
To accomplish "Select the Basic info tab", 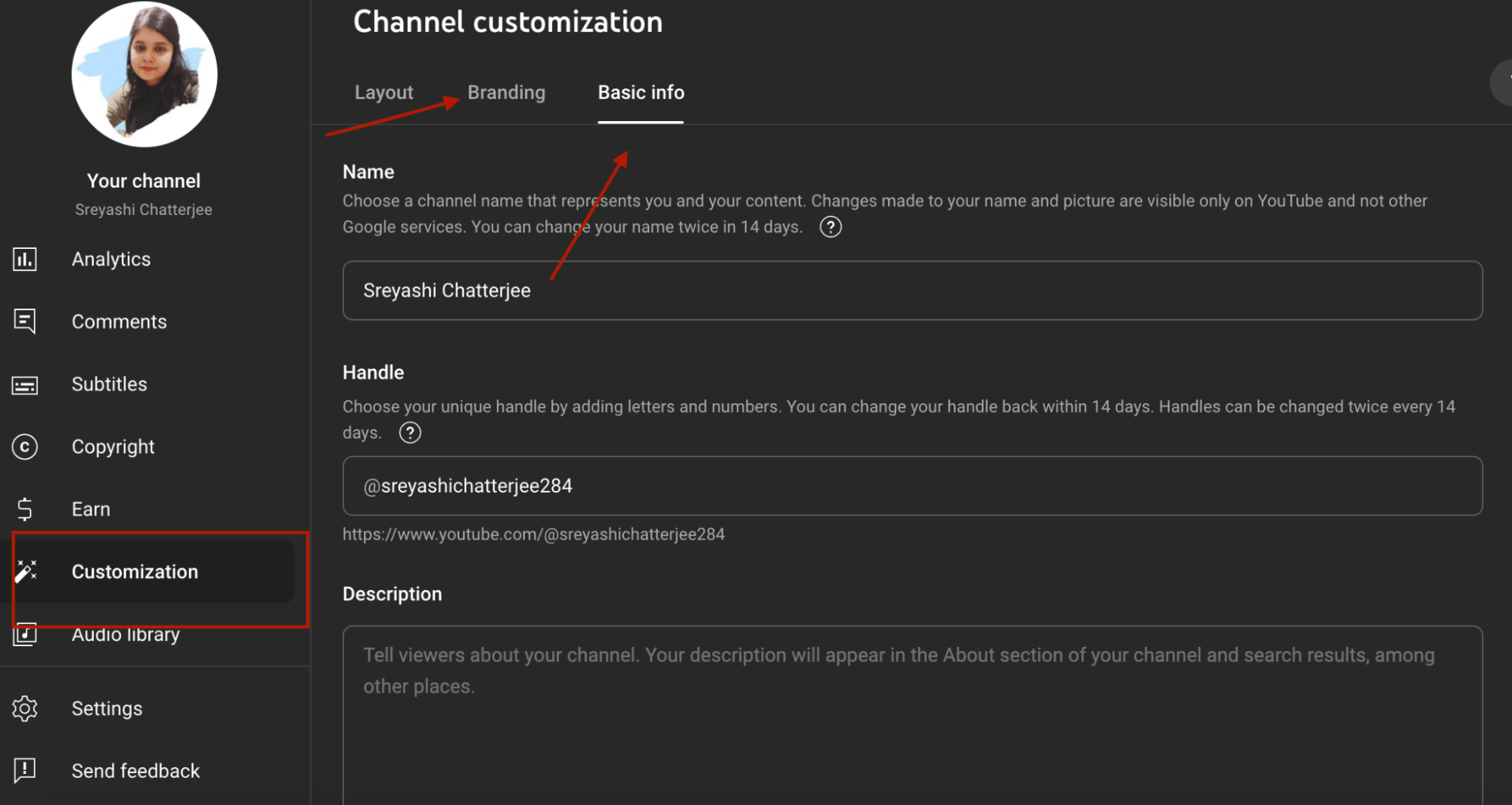I will pos(640,92).
